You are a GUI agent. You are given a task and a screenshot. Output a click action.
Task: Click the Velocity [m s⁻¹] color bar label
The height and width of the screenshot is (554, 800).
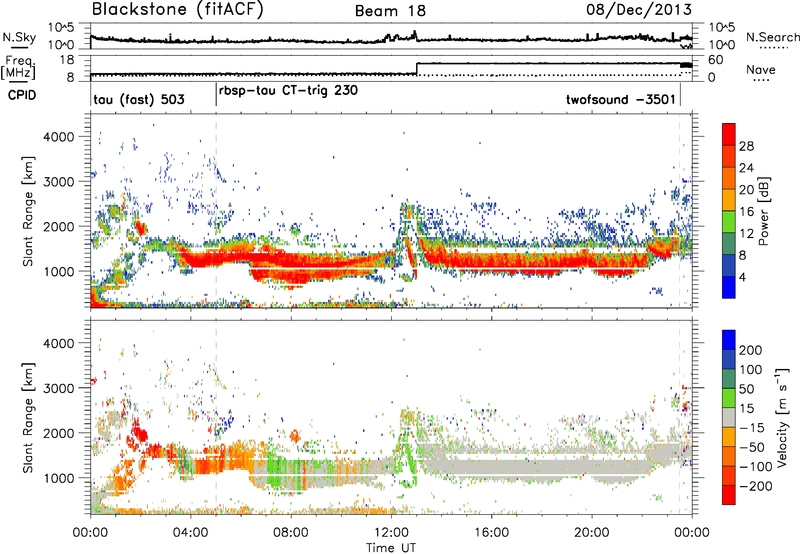coord(782,417)
